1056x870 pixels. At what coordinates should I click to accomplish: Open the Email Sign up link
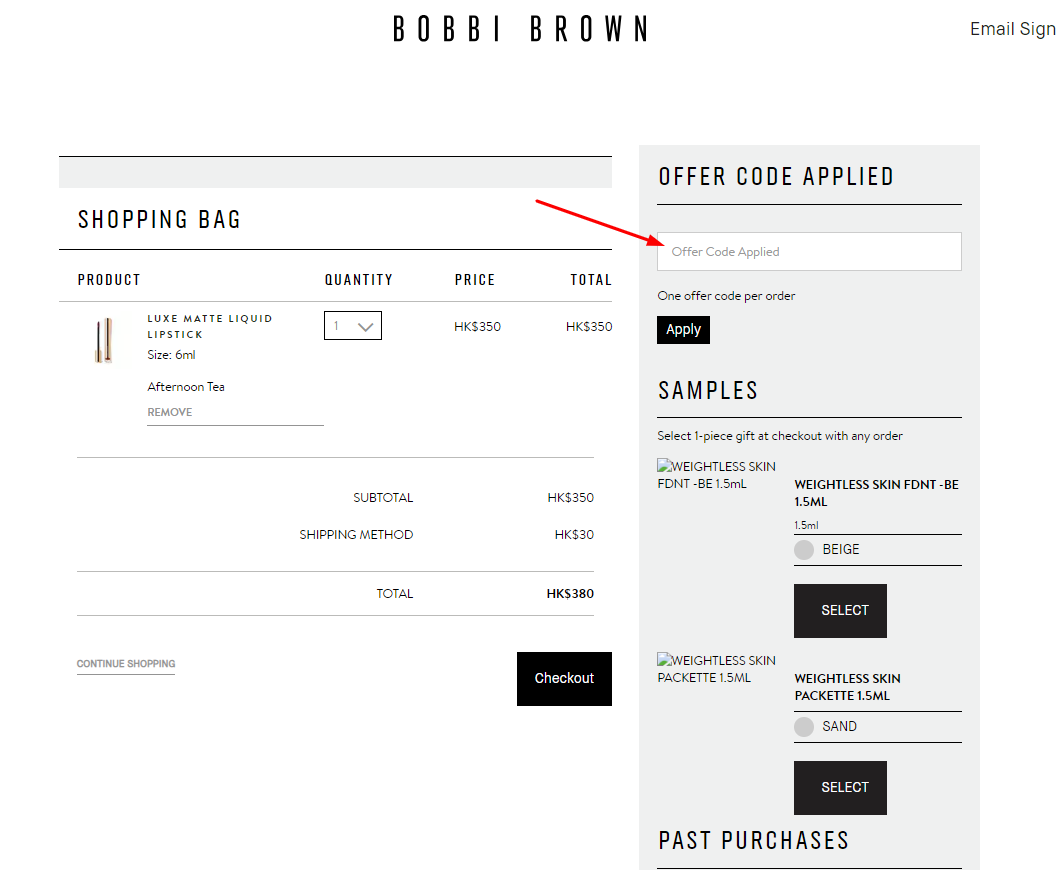[1012, 29]
